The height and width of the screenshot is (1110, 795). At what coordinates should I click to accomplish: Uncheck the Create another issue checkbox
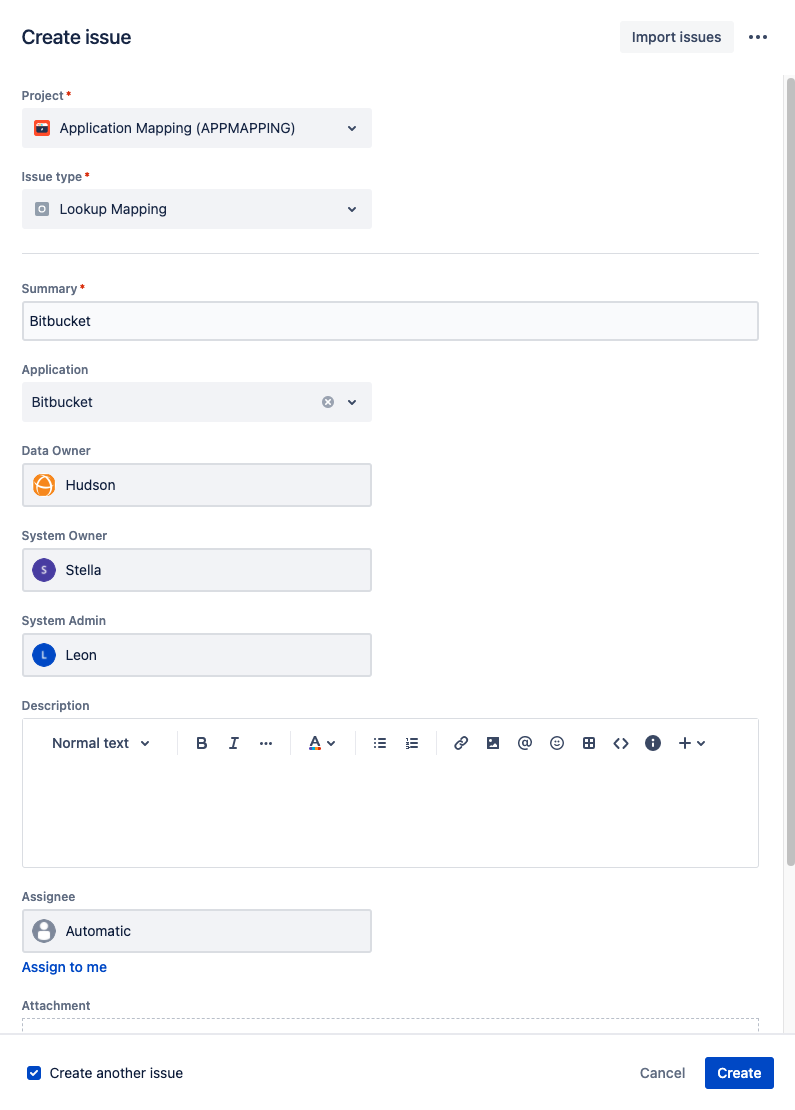coord(34,1073)
